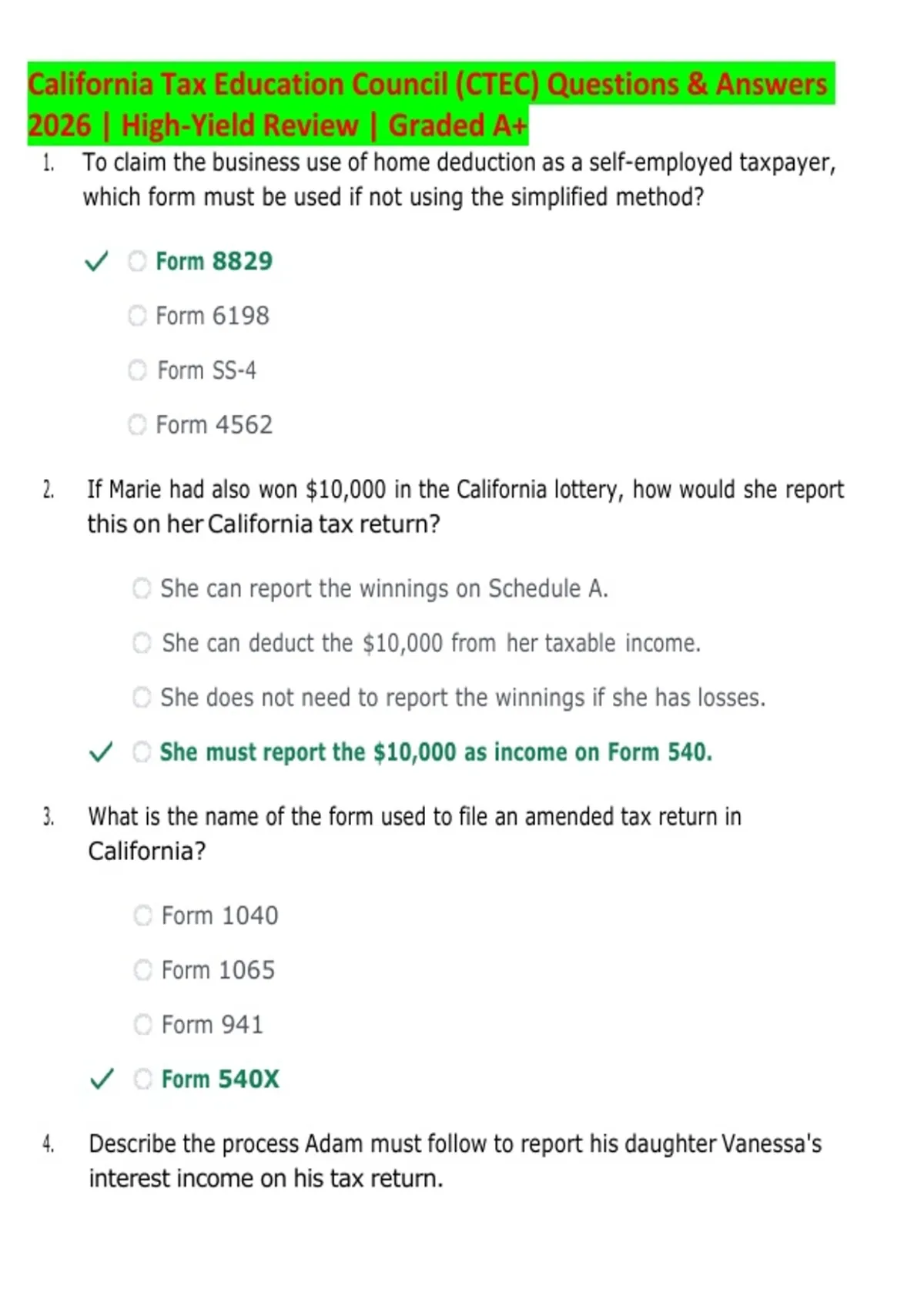Select the Form 1040 radio button
Image resolution: width=924 pixels, height=1309 pixels.
click(x=143, y=916)
